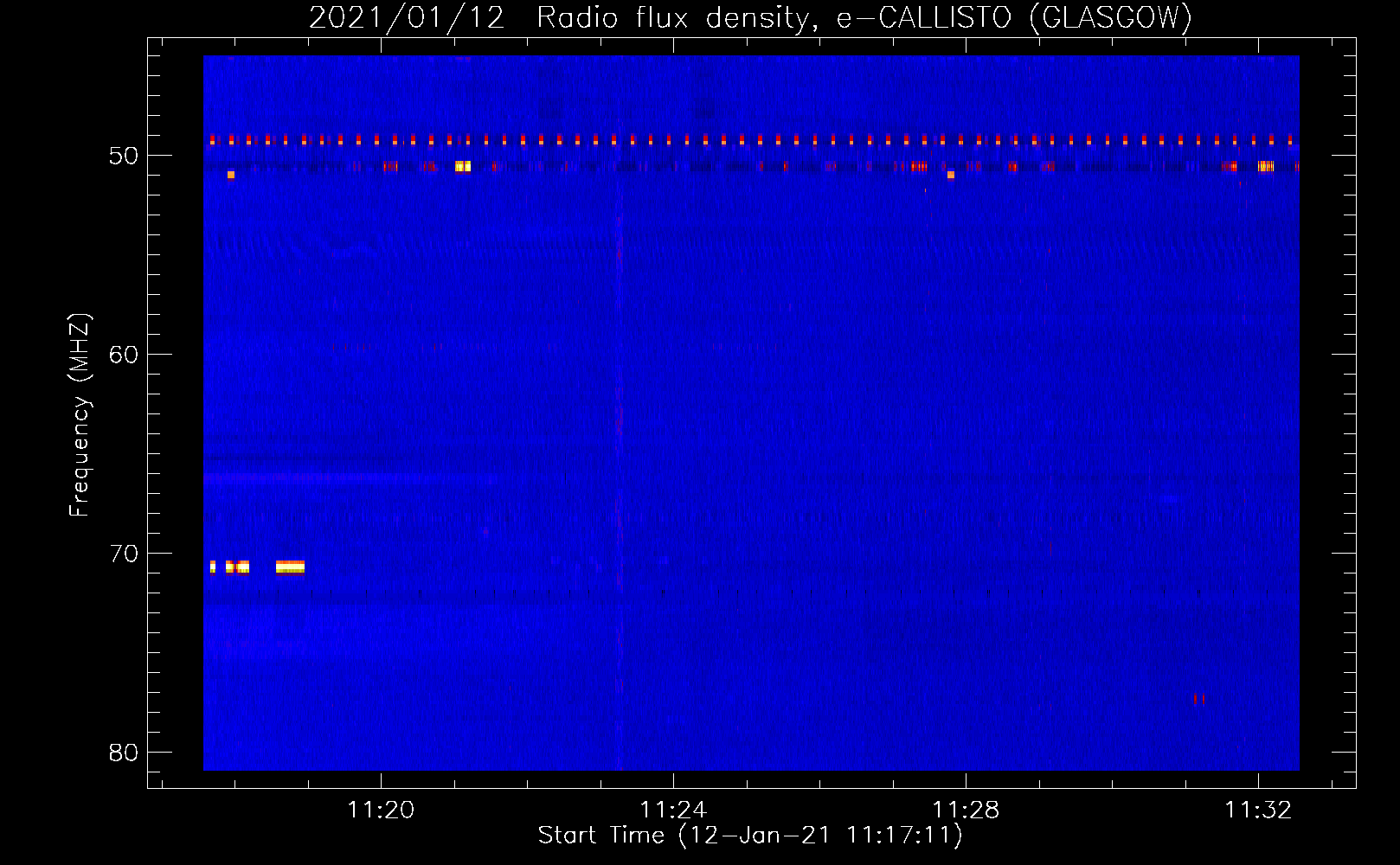
Task: Click the bright yellow burst near 11:21 at 50 MHz
Action: point(463,166)
